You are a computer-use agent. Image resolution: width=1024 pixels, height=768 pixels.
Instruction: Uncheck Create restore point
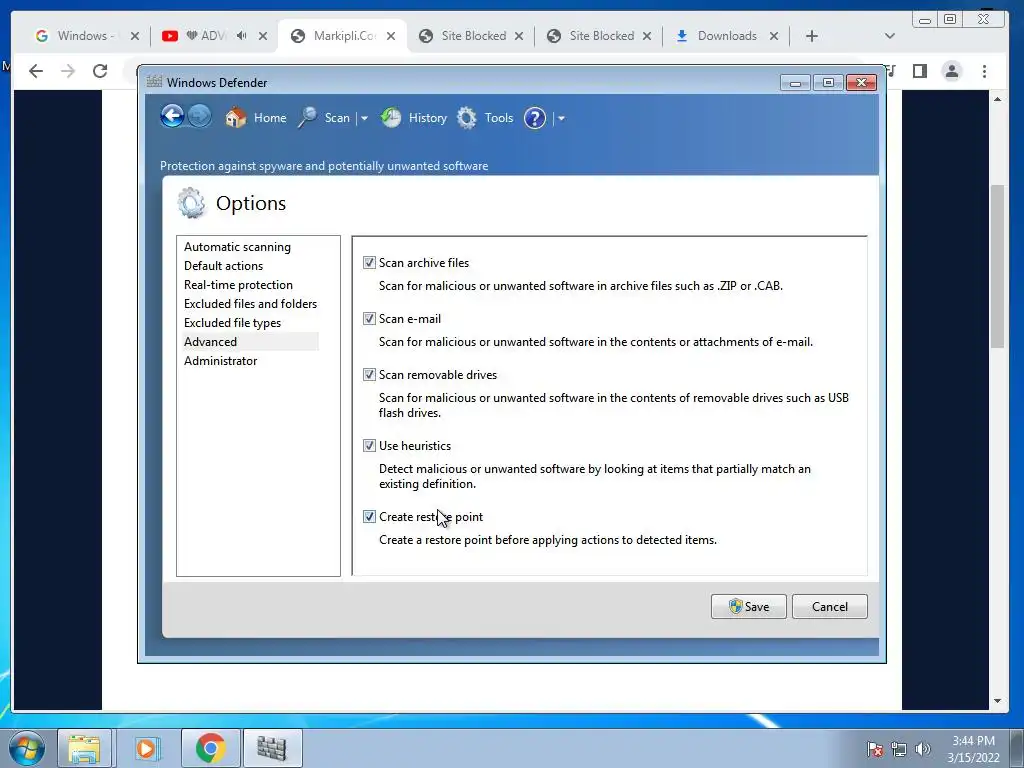[x=370, y=517]
